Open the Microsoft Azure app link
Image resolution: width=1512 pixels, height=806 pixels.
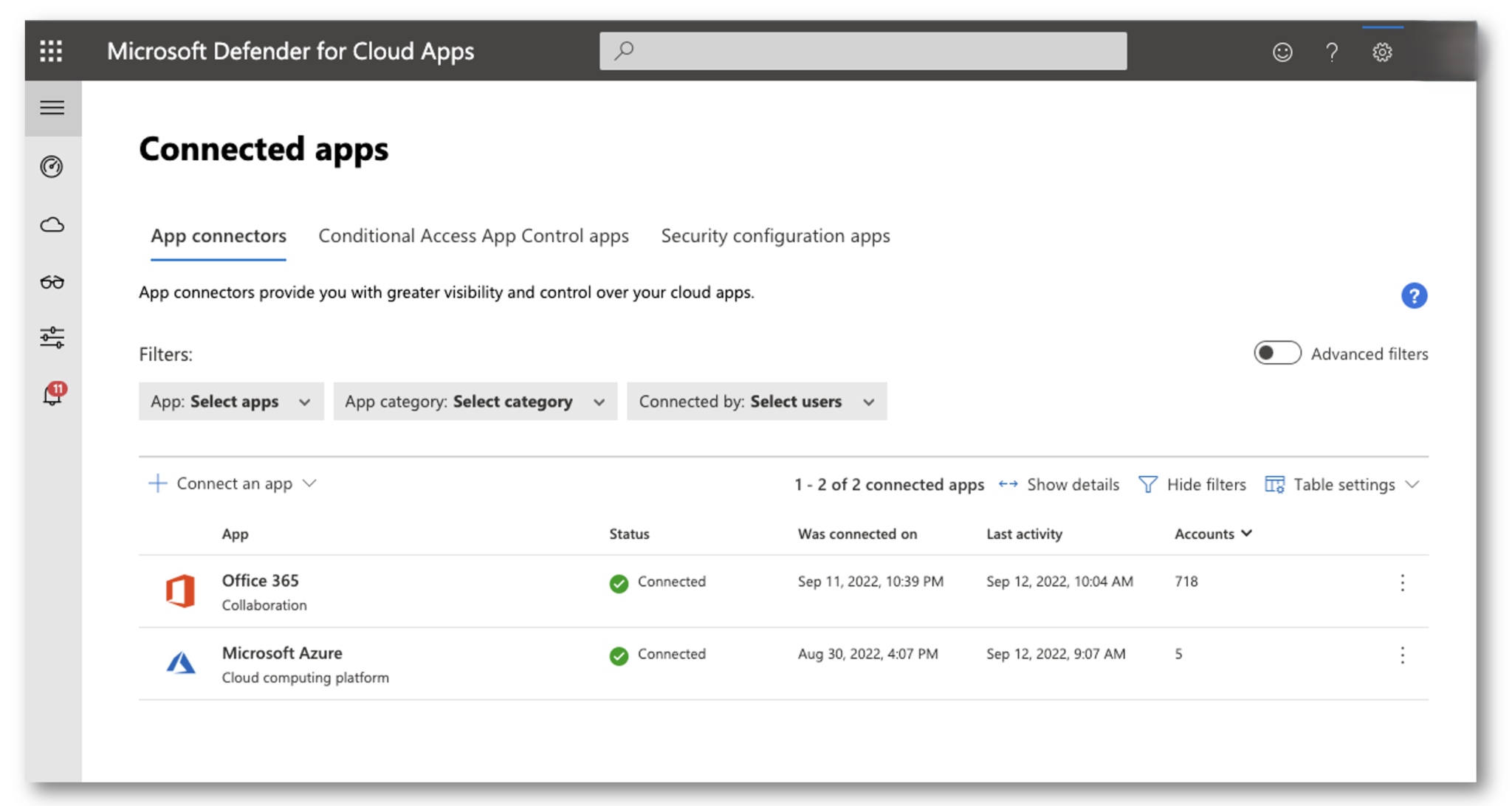point(282,652)
